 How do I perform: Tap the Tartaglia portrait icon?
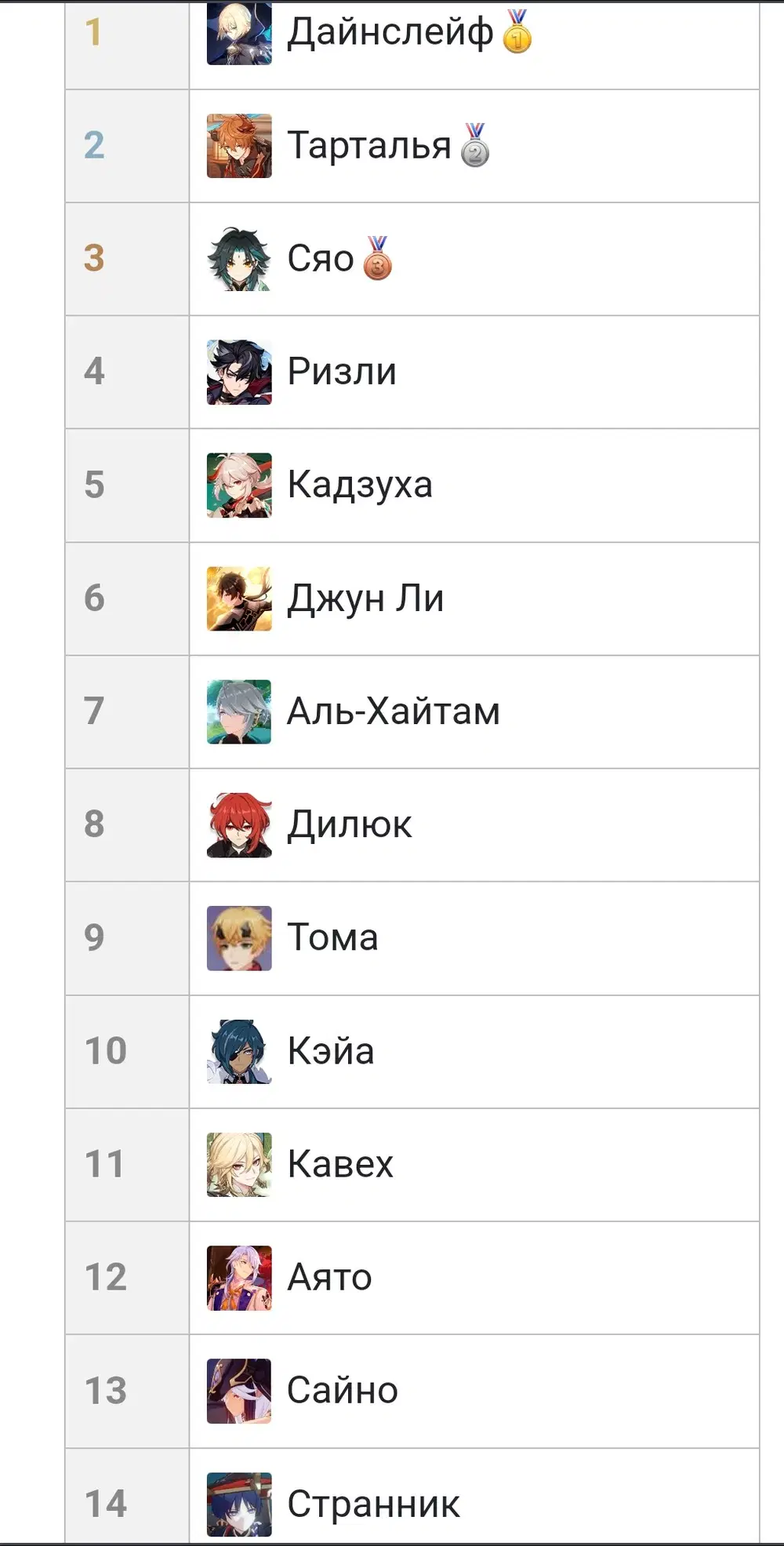point(239,146)
